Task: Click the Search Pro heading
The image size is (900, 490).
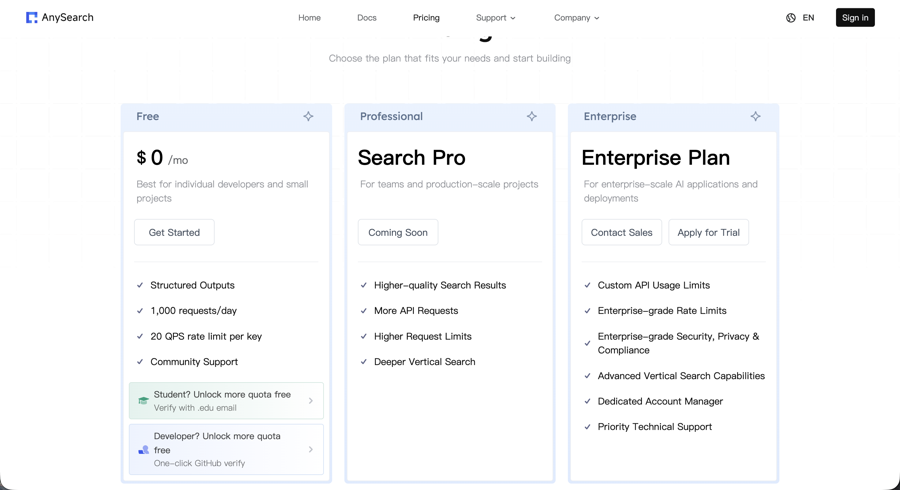Action: click(412, 158)
